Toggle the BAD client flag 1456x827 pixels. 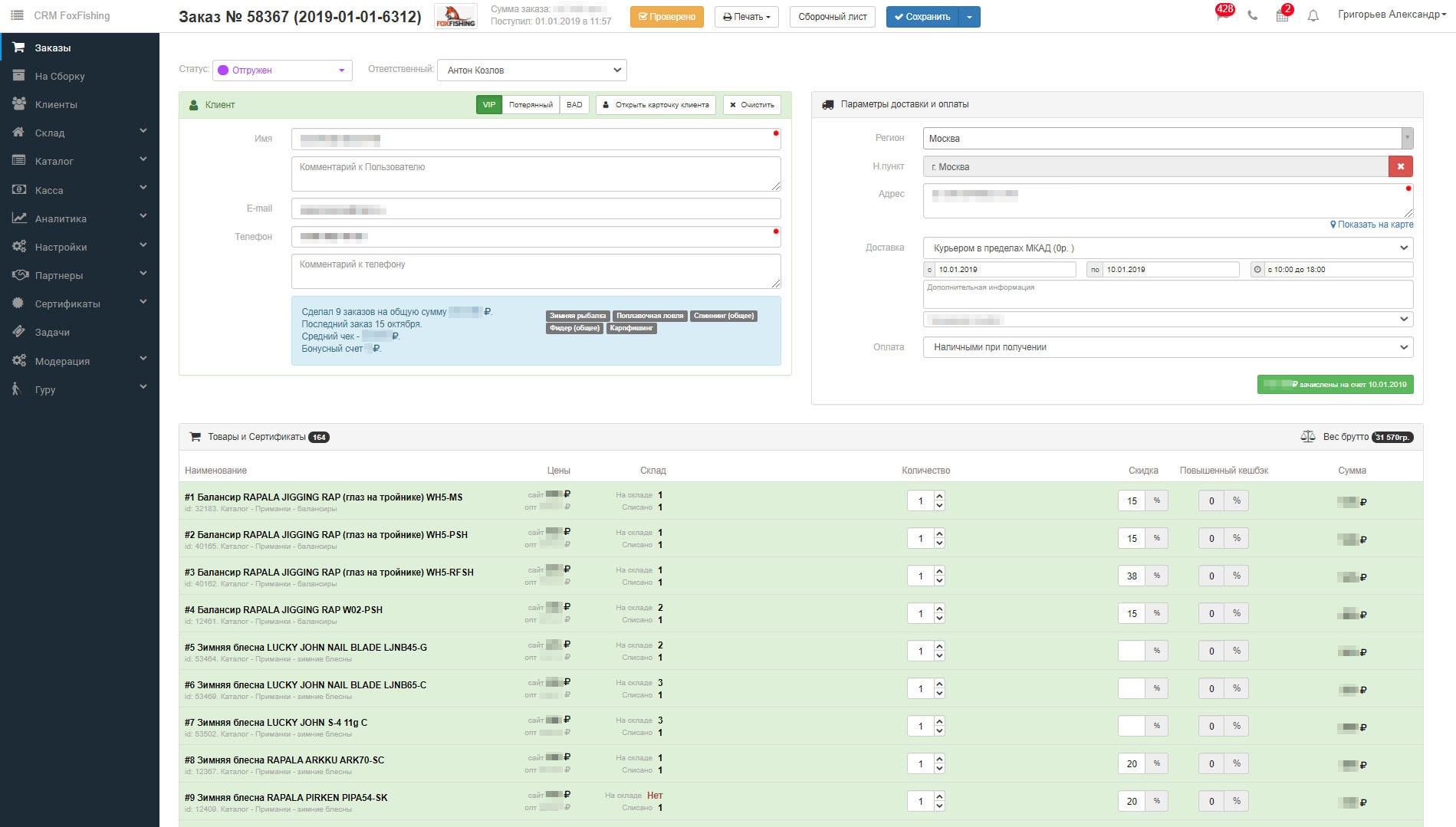(x=574, y=105)
